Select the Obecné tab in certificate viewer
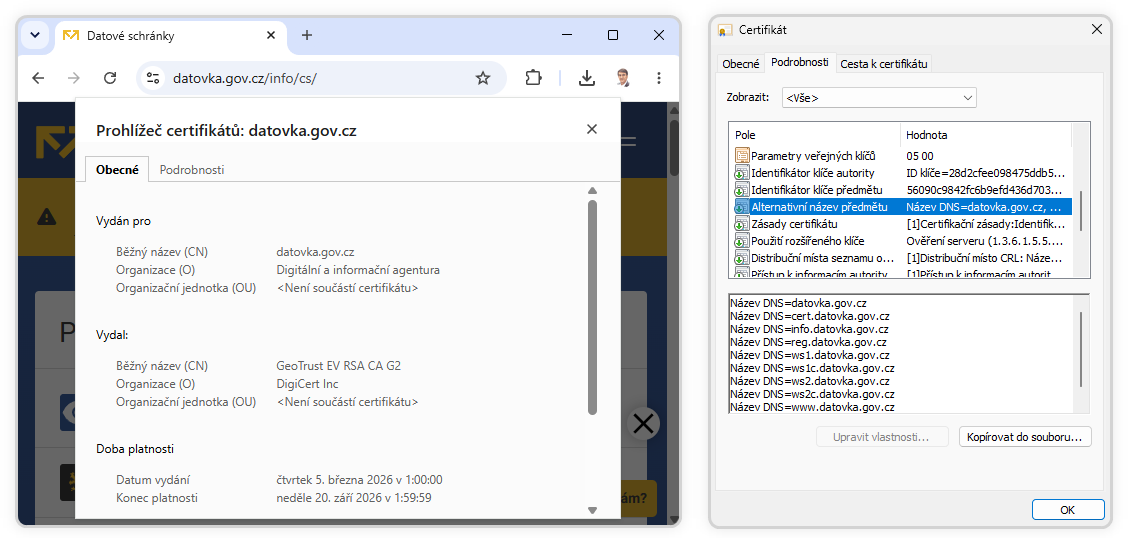The height and width of the screenshot is (538, 1128). (x=117, y=170)
